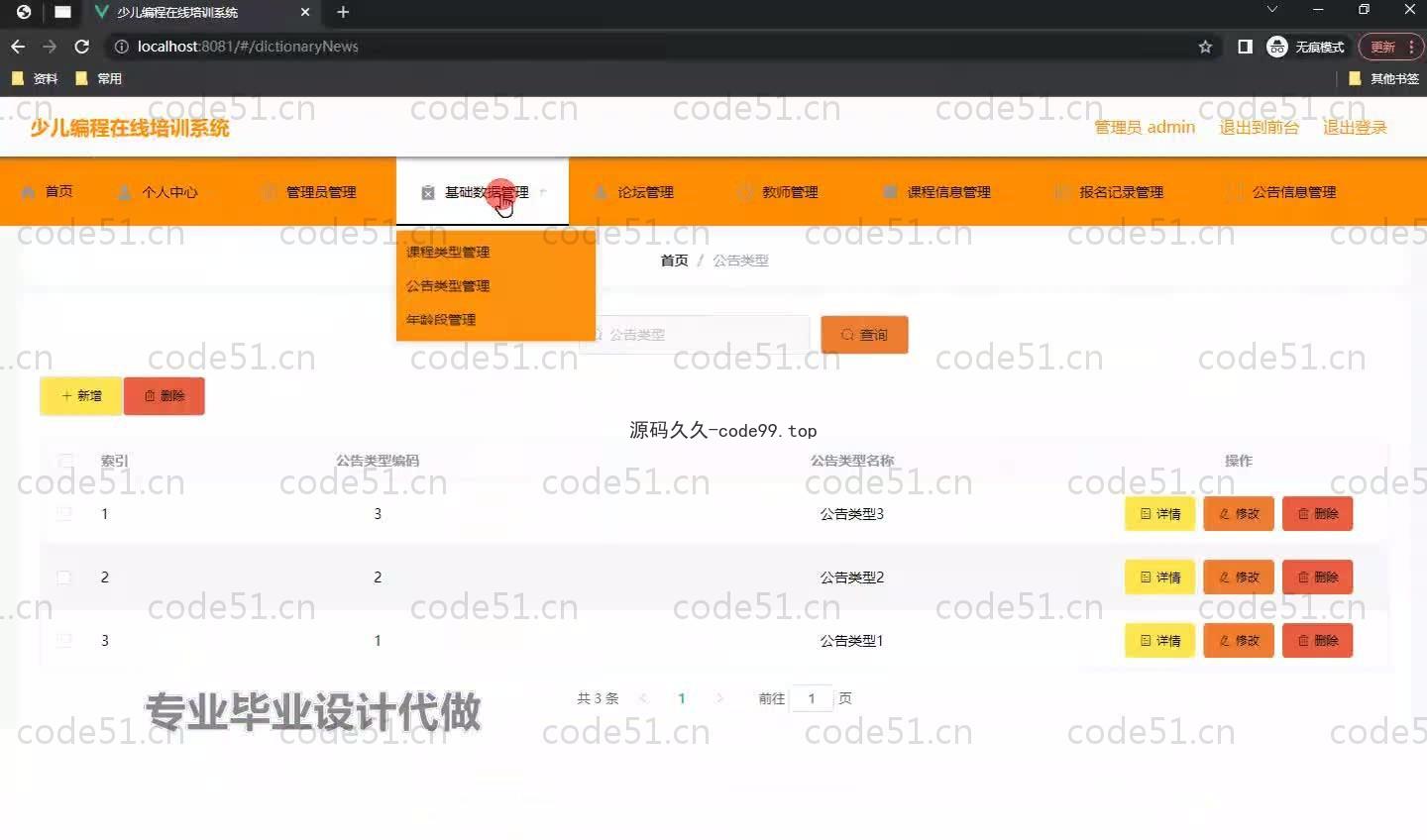The image size is (1427, 840).
Task: View 详情 for 公告类型3
Action: 1159,513
